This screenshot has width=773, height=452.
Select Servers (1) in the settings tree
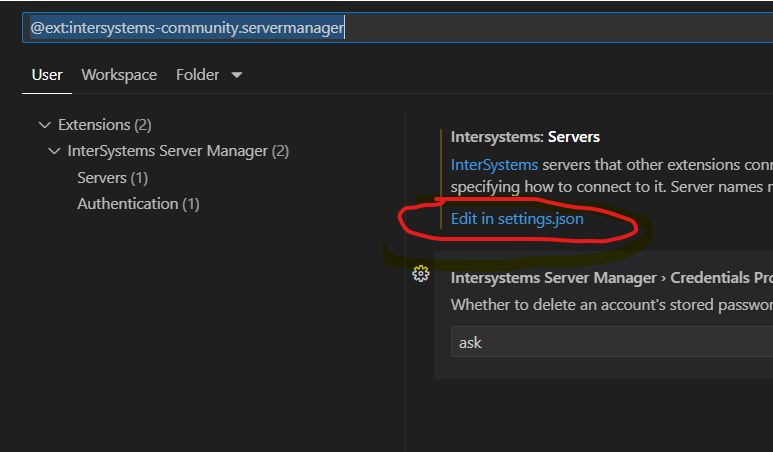(x=112, y=177)
